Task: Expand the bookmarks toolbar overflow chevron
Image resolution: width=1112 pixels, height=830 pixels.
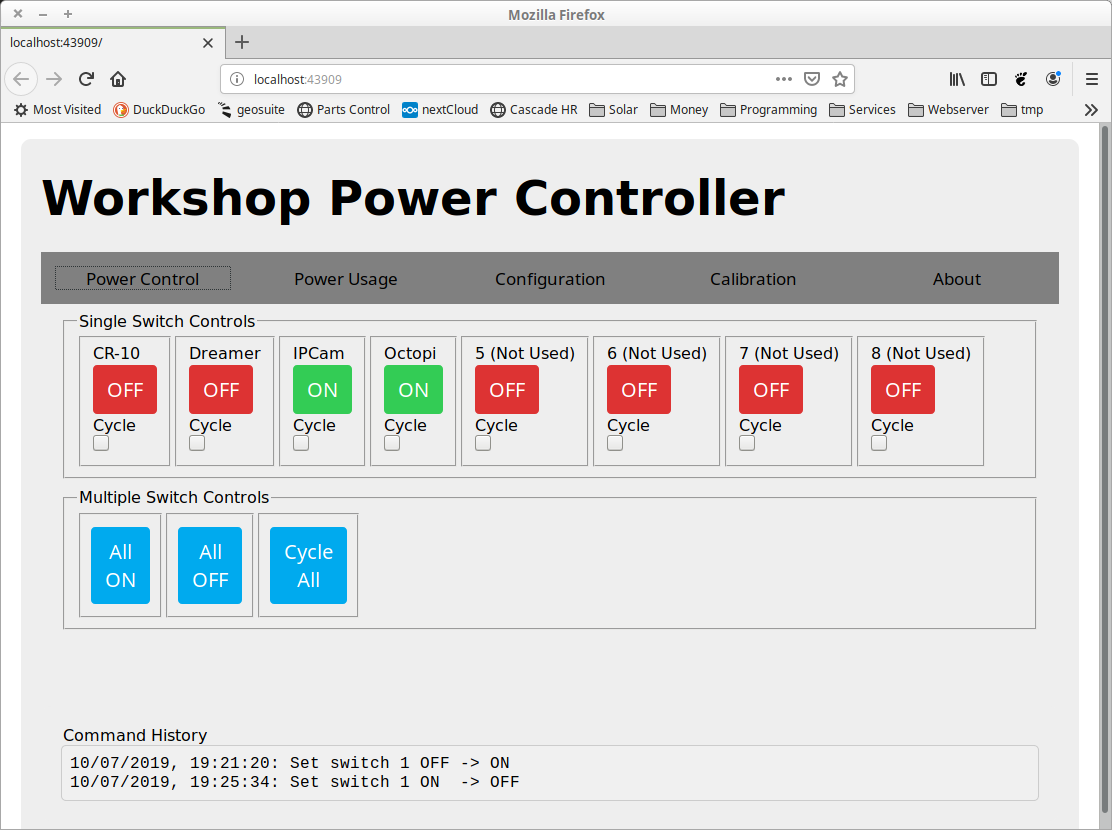Action: coord(1091,110)
